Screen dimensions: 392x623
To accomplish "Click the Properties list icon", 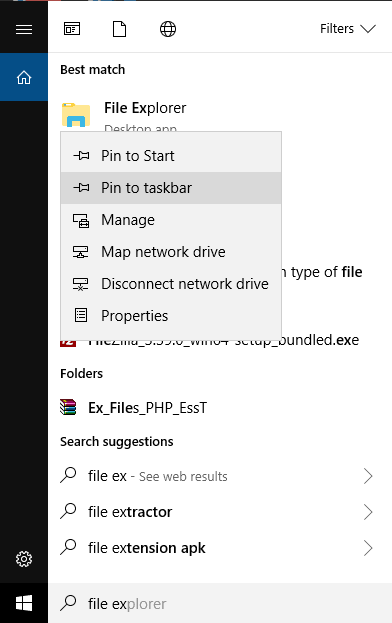I will point(81,315).
